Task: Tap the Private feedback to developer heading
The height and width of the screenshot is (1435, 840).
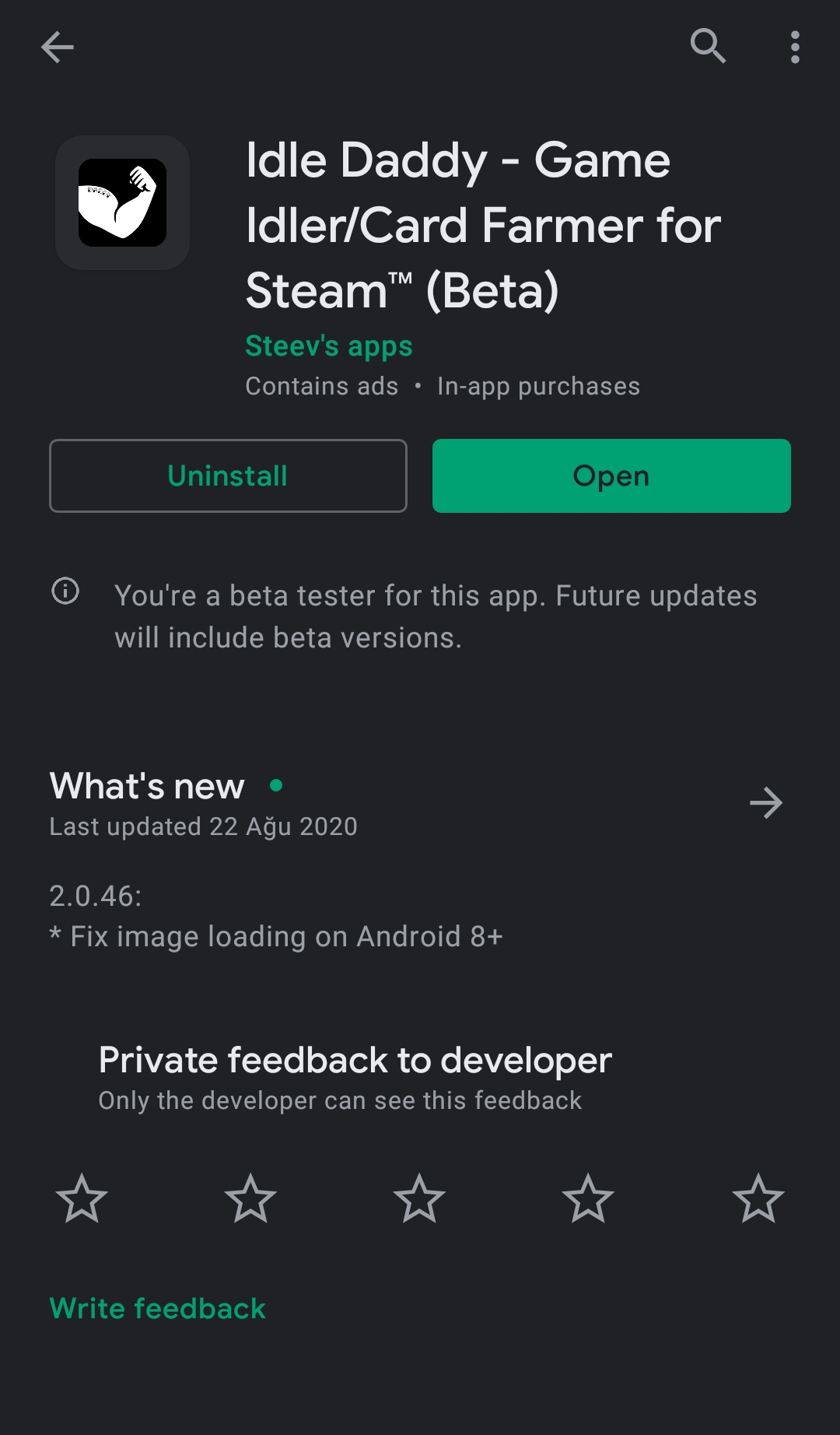Action: click(355, 1060)
